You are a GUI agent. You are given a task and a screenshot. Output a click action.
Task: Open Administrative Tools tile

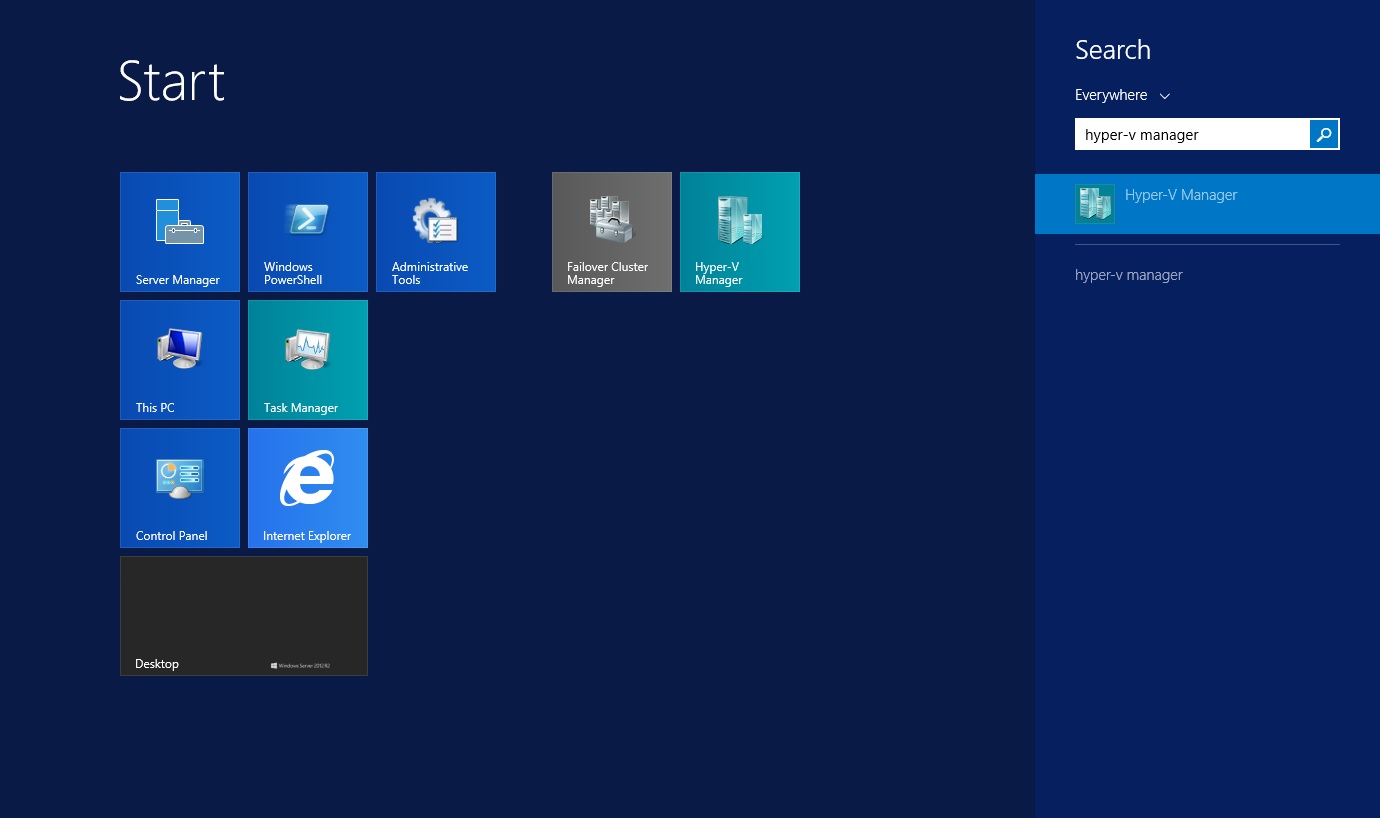point(435,231)
